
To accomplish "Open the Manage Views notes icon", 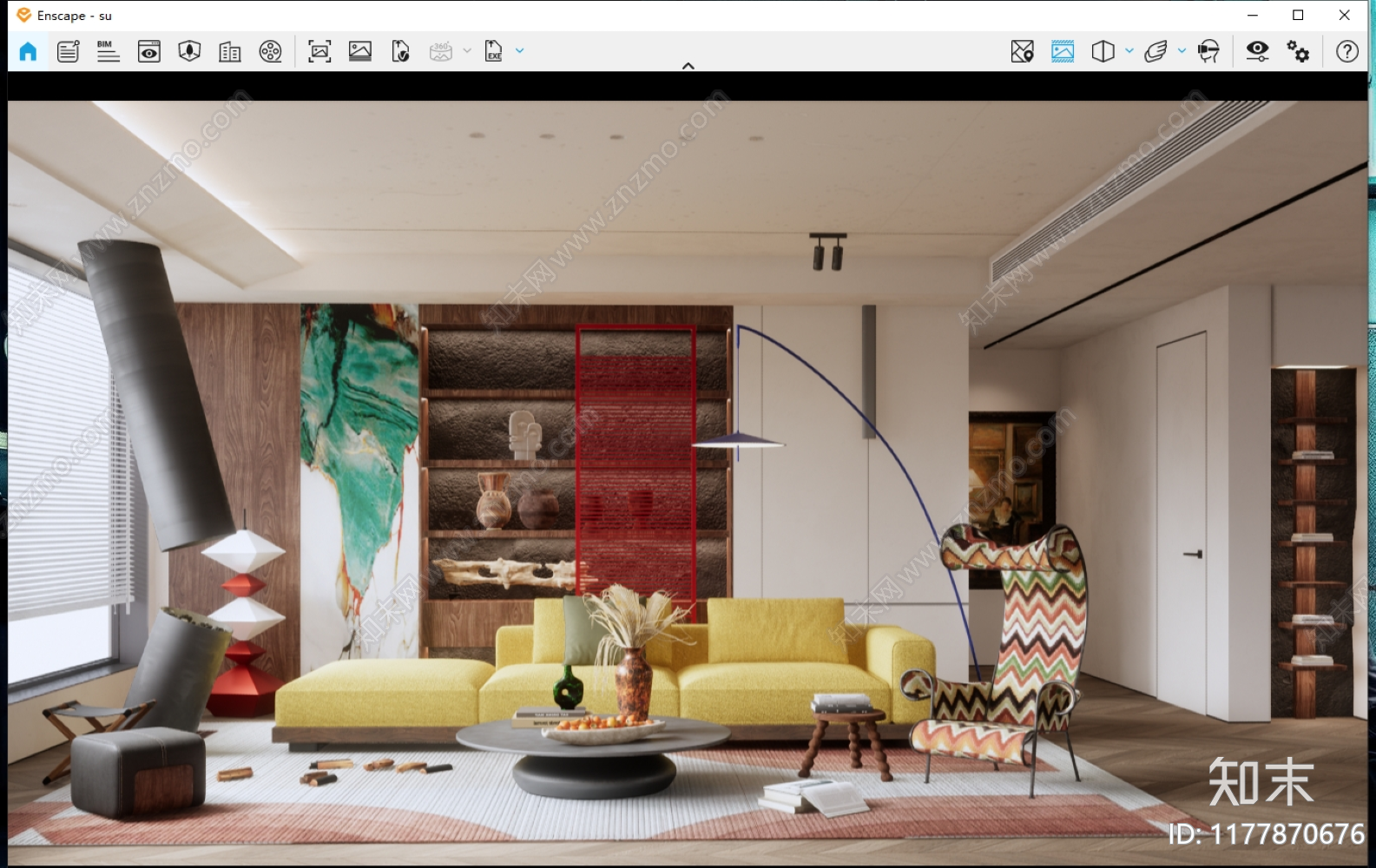I will pyautogui.click(x=68, y=51).
